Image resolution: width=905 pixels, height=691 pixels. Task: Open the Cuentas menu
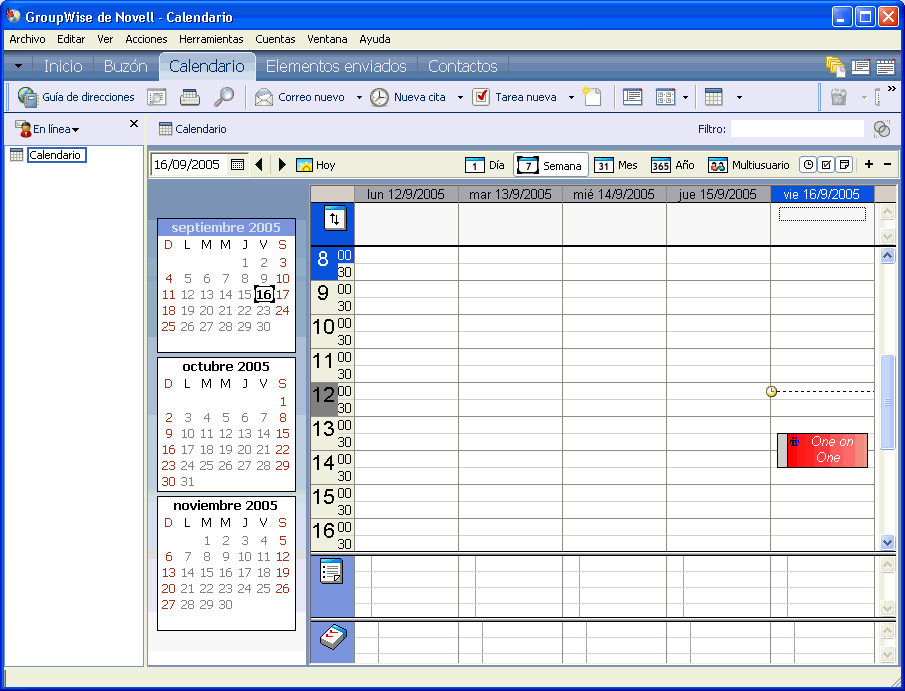pos(275,39)
